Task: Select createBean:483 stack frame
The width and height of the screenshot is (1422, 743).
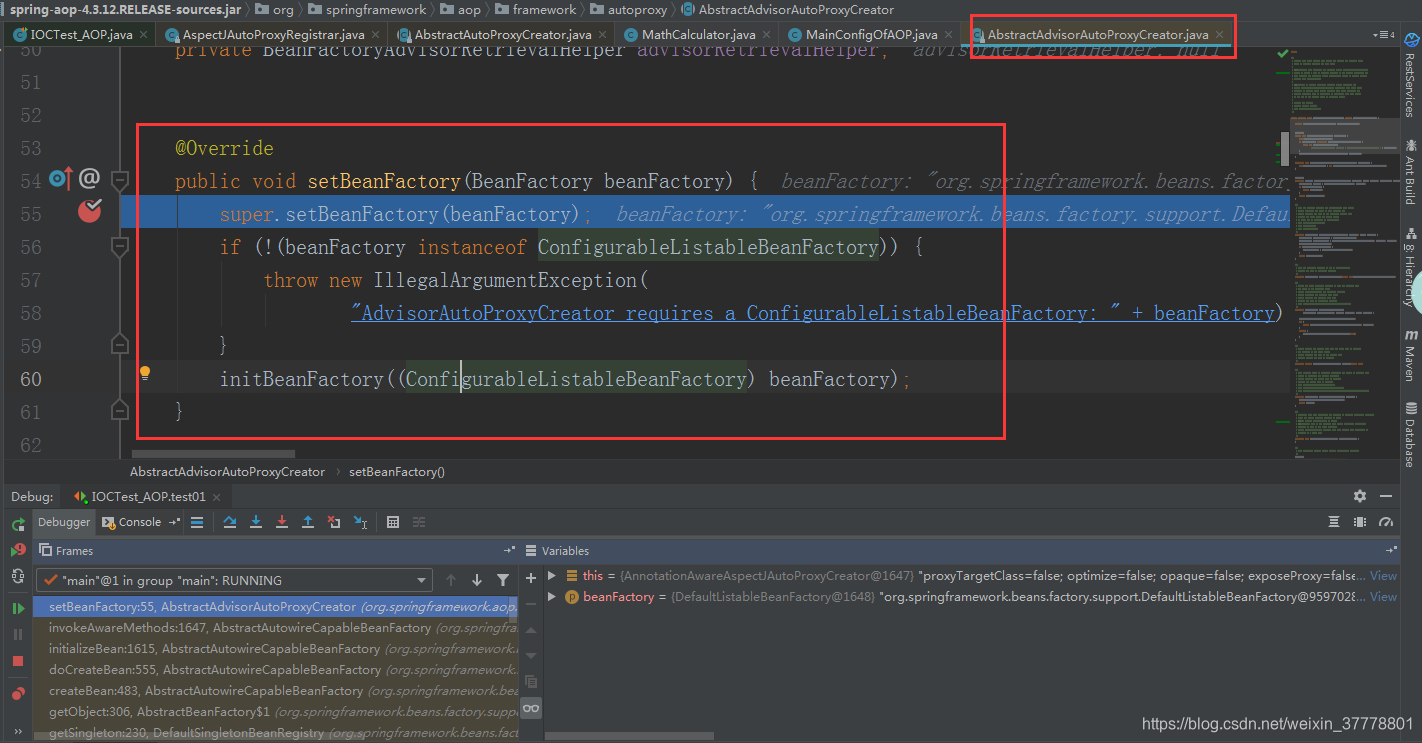Action: point(275,691)
